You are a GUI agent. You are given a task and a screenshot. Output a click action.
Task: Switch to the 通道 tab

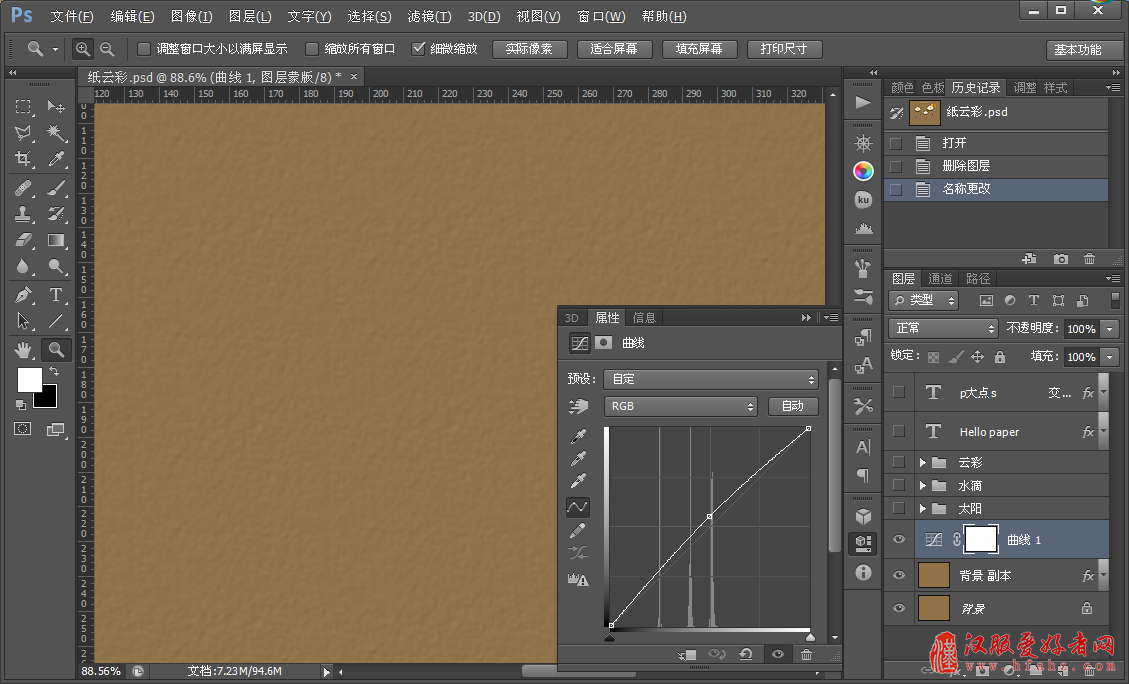tap(940, 279)
